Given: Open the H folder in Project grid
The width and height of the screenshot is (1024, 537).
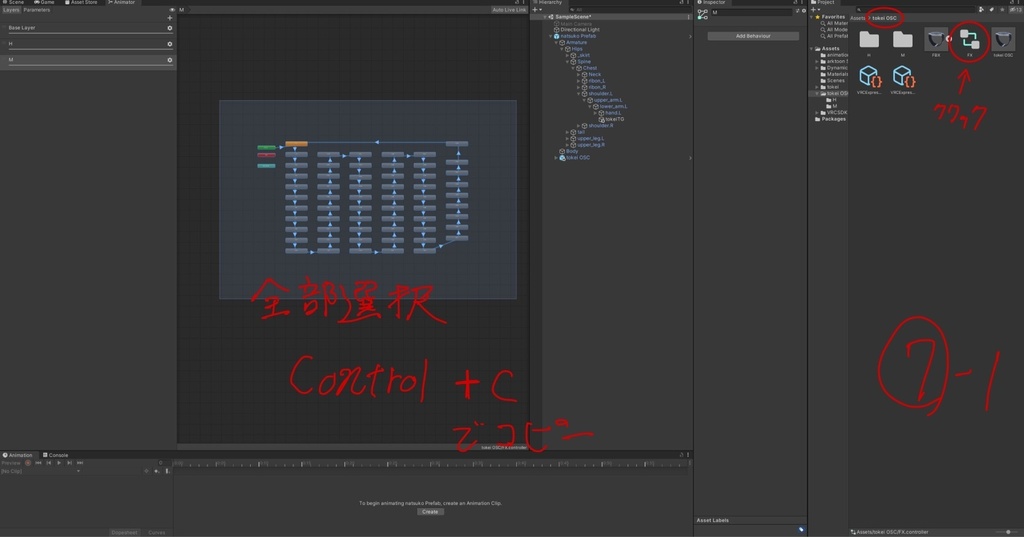Looking at the screenshot, I should pyautogui.click(x=869, y=40).
